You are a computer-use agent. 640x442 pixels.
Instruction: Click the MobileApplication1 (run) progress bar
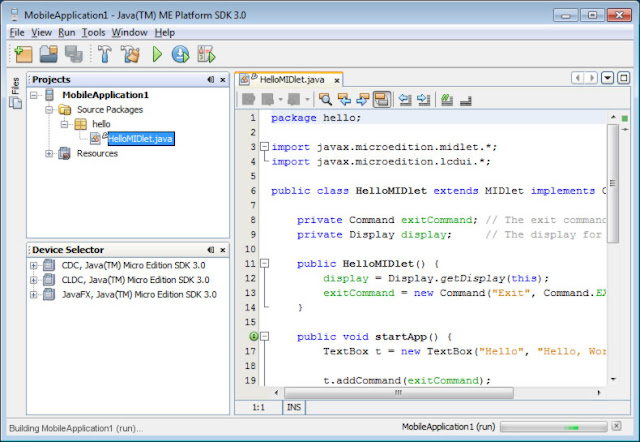(554, 427)
